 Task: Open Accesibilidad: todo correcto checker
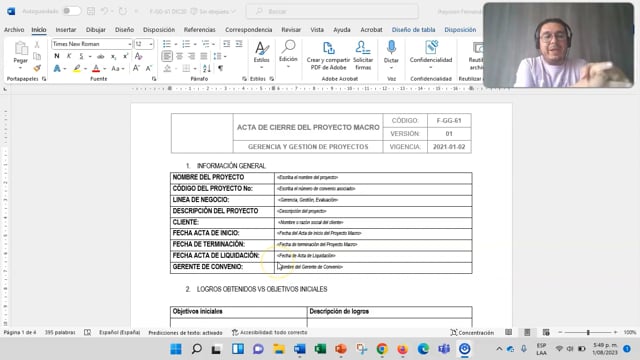269,333
